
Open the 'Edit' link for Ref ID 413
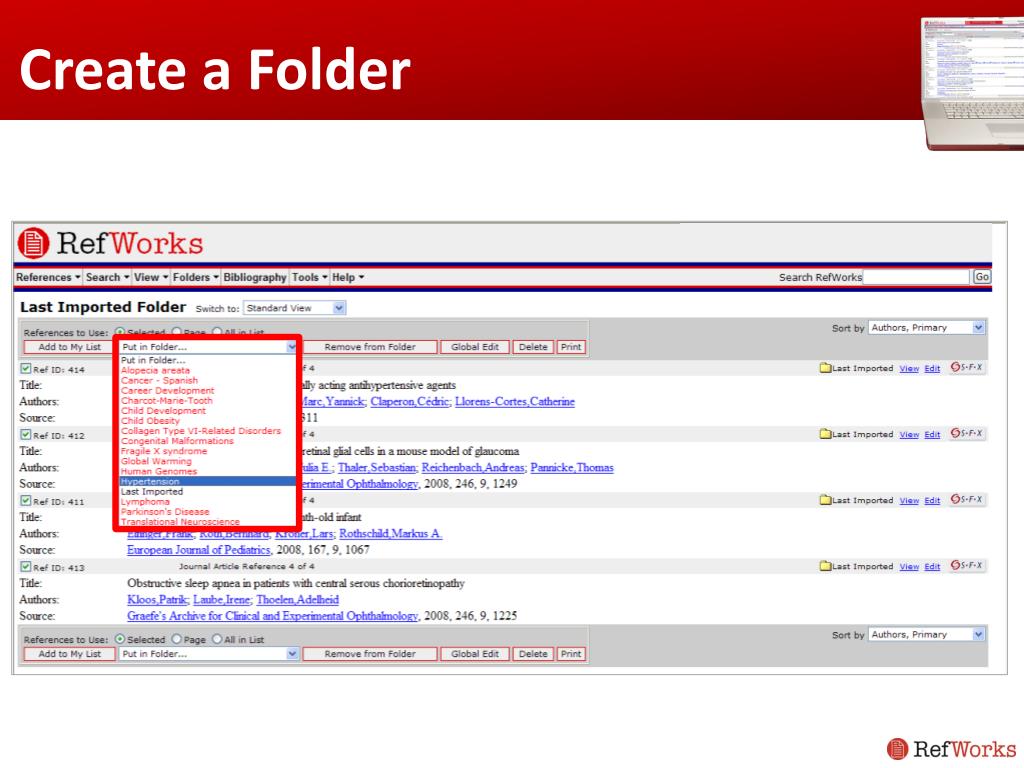(932, 567)
